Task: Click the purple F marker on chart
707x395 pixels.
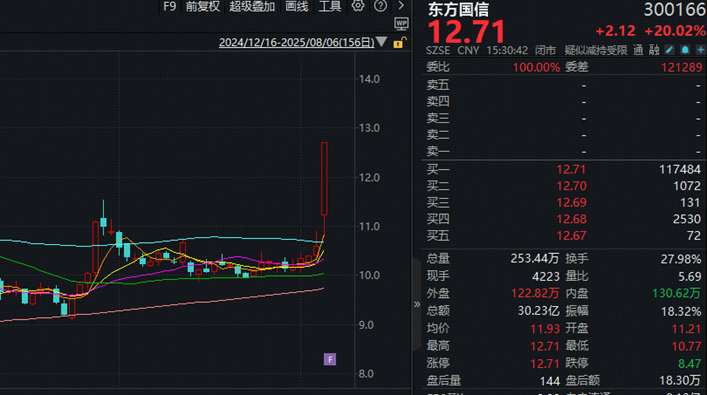Action: tap(330, 359)
